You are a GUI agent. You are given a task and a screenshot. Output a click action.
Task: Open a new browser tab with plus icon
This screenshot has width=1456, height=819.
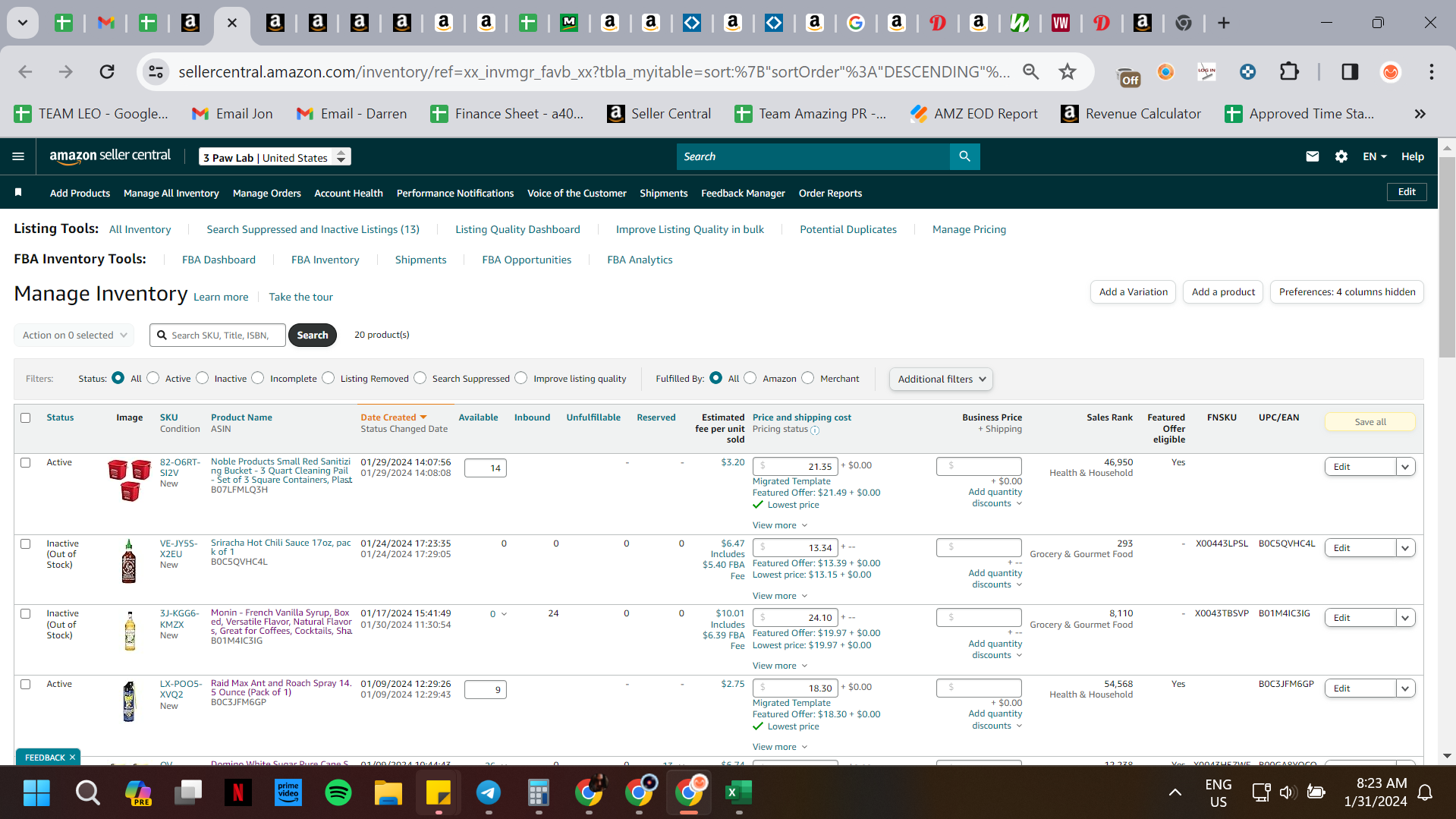click(1223, 23)
